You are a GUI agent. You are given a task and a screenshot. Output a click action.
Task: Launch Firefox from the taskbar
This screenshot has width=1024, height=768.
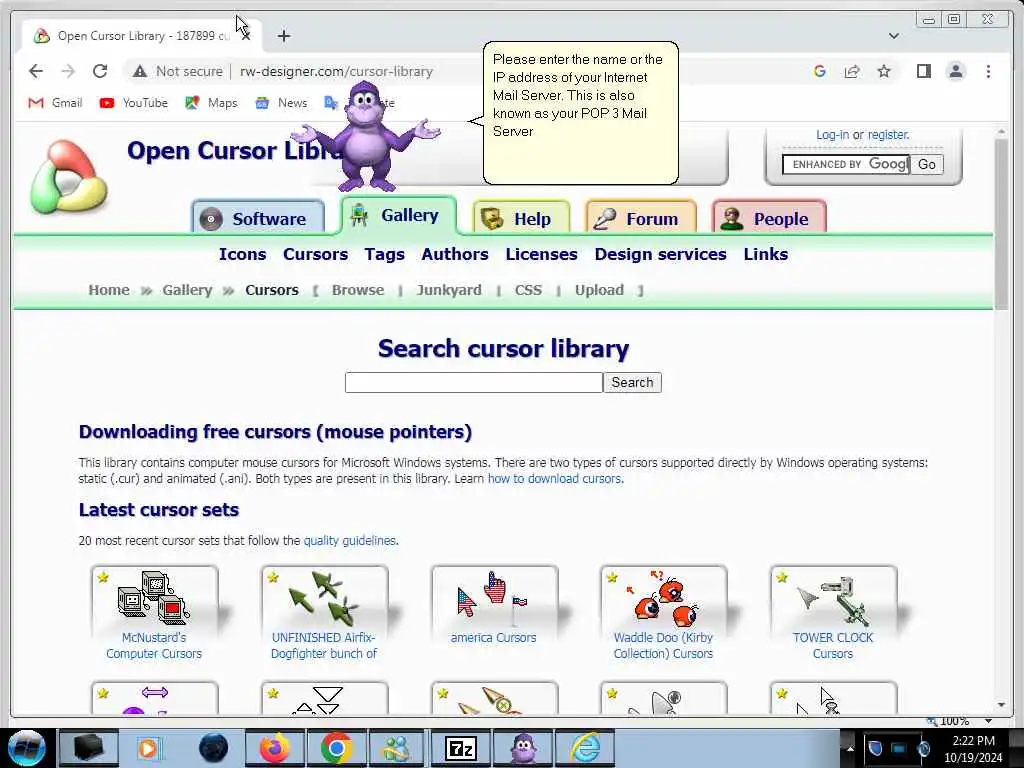coord(274,748)
